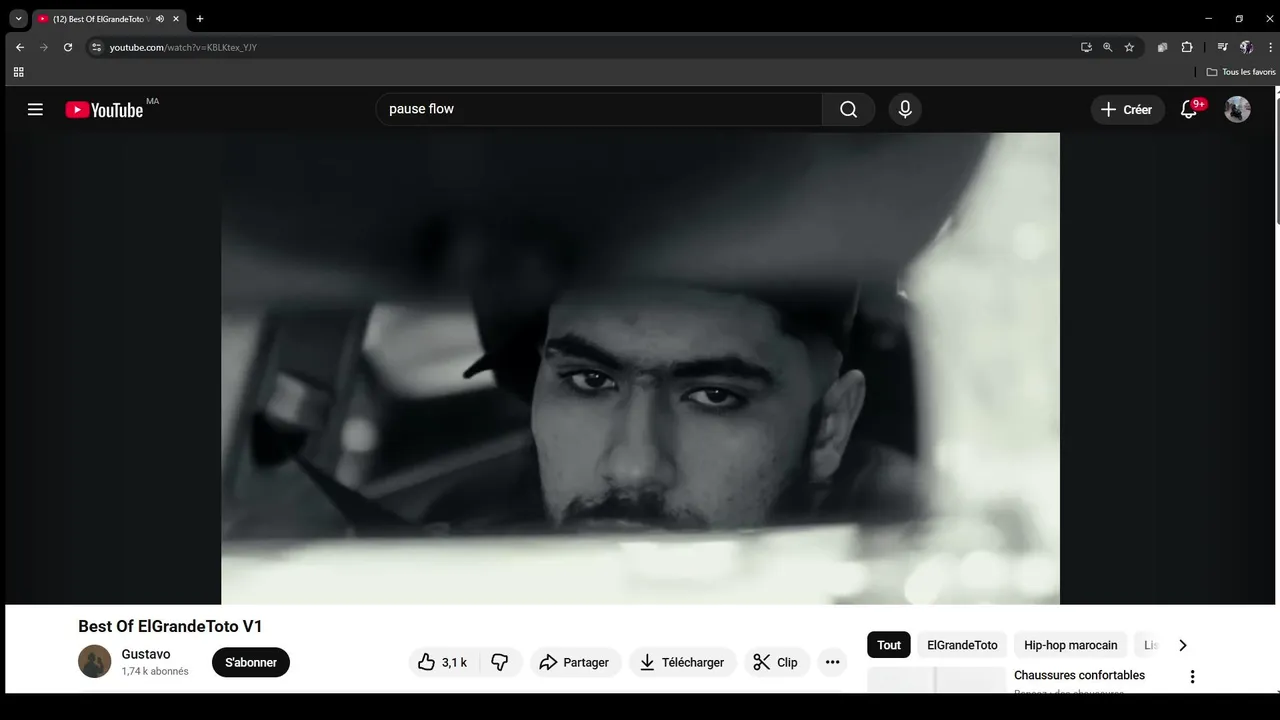Open a new browser tab
Image resolution: width=1280 pixels, height=720 pixels.
coord(200,19)
